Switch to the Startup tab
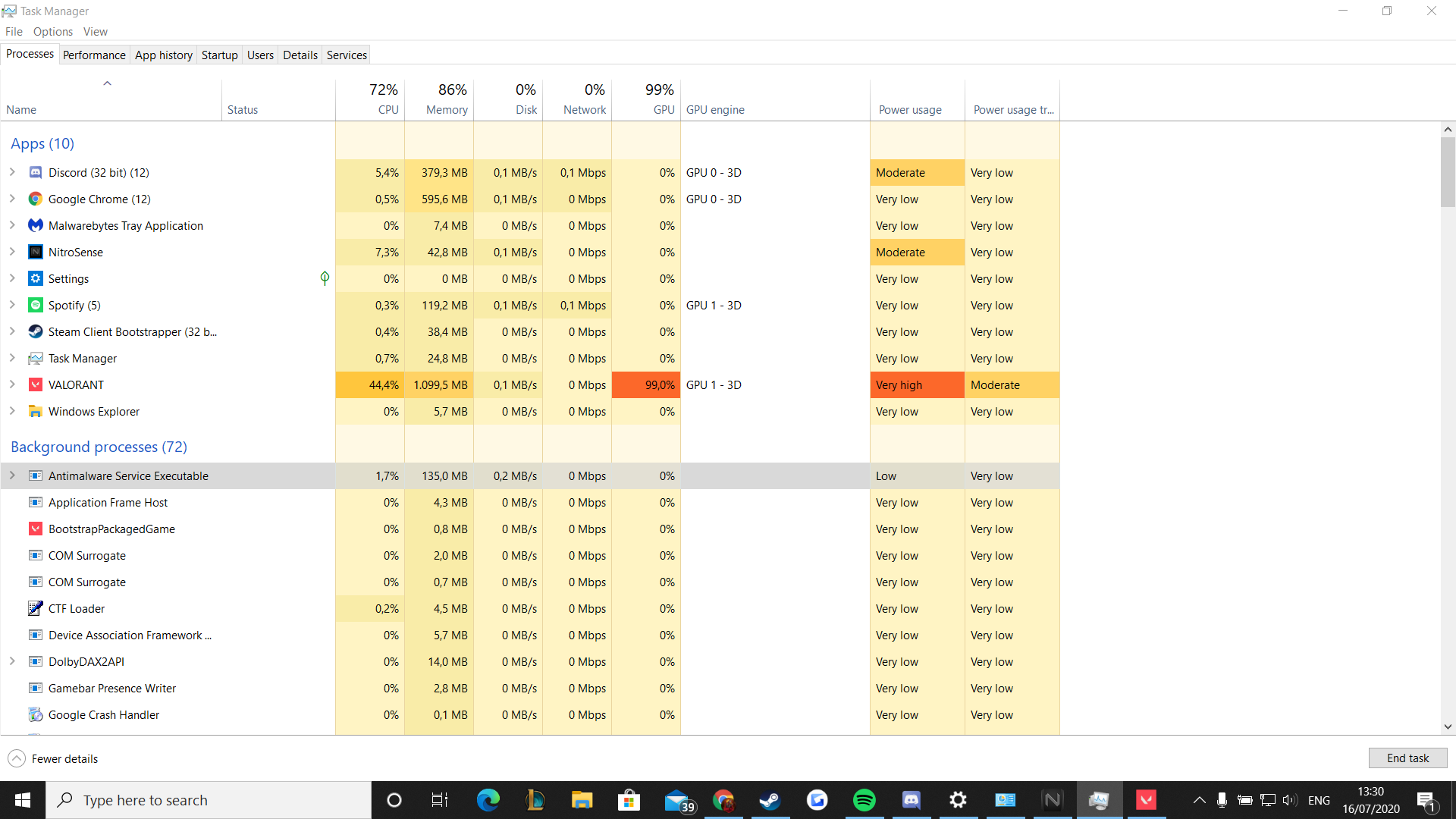The image size is (1456, 819). click(x=220, y=55)
